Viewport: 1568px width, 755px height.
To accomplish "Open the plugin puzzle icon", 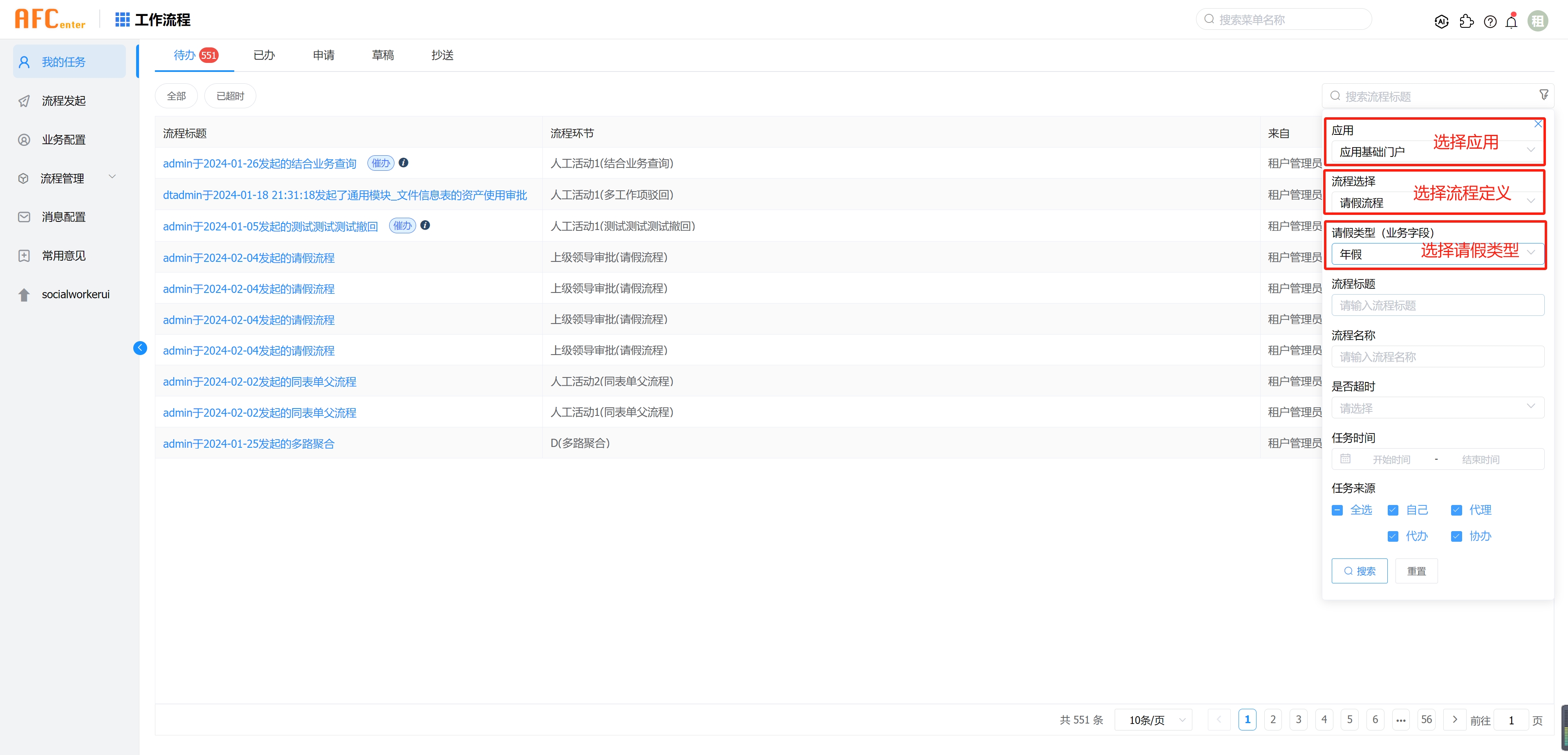I will (1466, 21).
